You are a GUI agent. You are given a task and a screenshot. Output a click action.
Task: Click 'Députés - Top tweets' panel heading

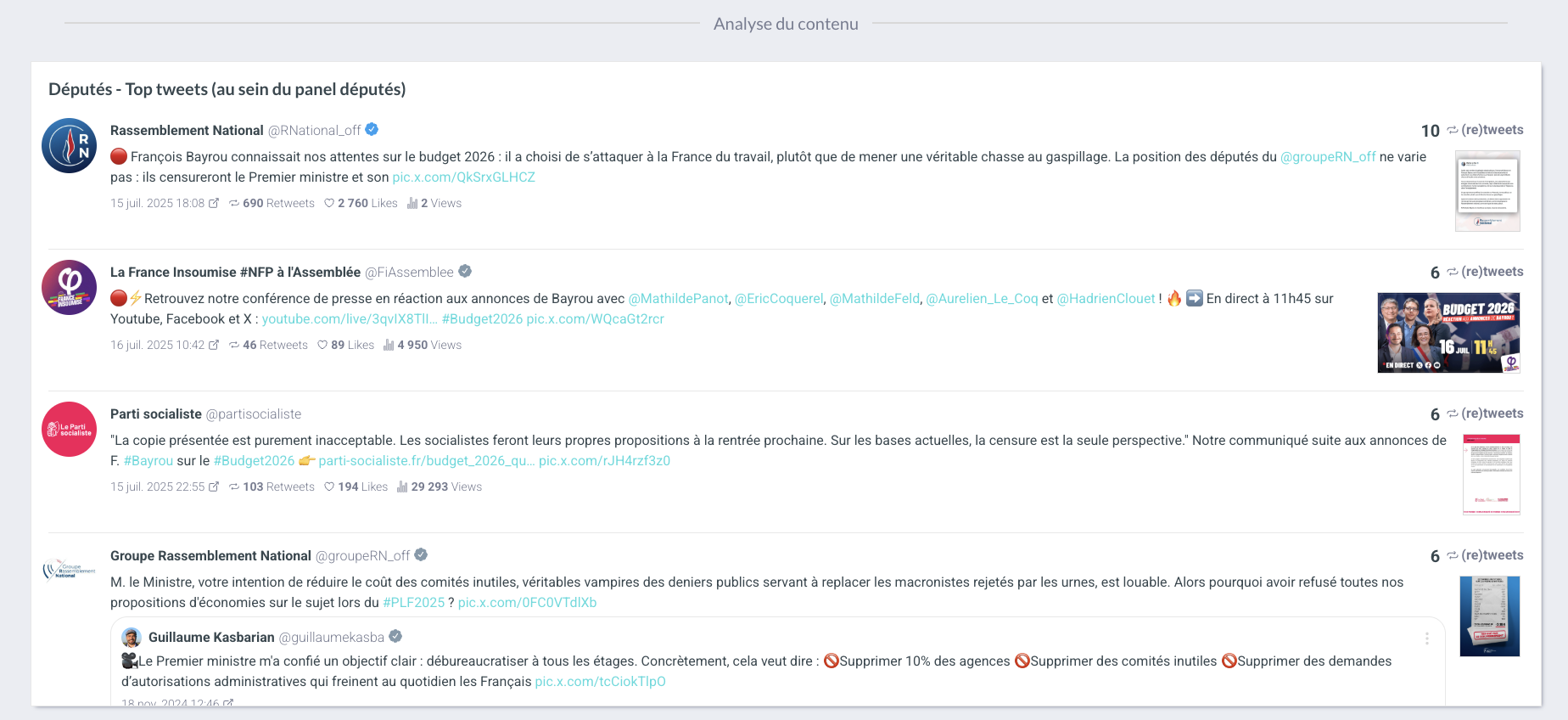coord(227,89)
